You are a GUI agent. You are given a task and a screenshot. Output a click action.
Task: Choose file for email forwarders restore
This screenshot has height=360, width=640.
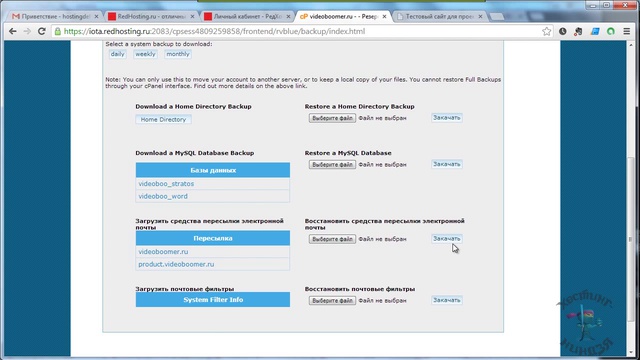point(332,239)
